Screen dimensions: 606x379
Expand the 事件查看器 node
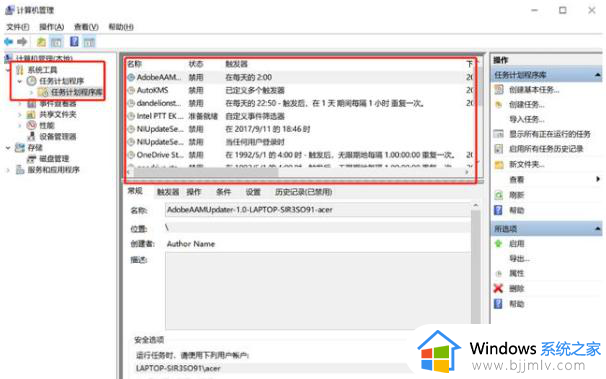(20, 104)
